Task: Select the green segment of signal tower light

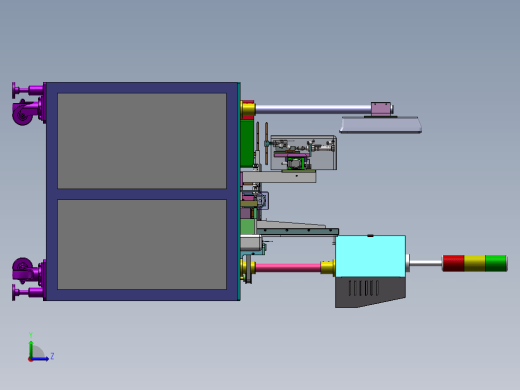Action: point(496,263)
